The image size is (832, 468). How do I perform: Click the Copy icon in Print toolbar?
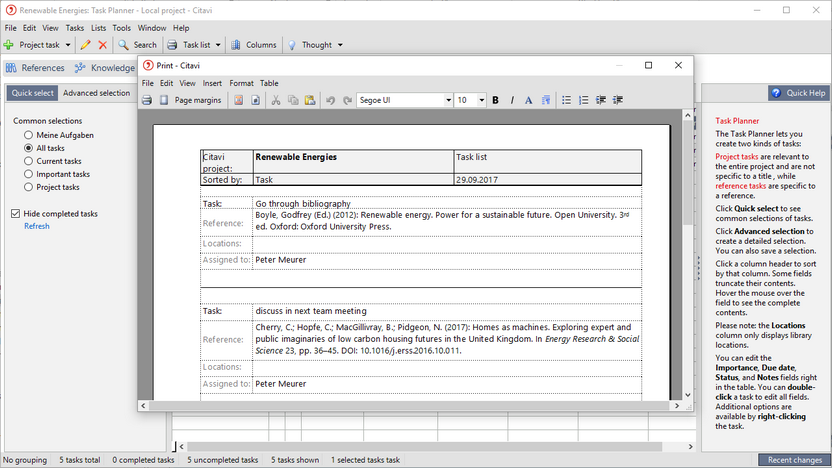pos(293,100)
